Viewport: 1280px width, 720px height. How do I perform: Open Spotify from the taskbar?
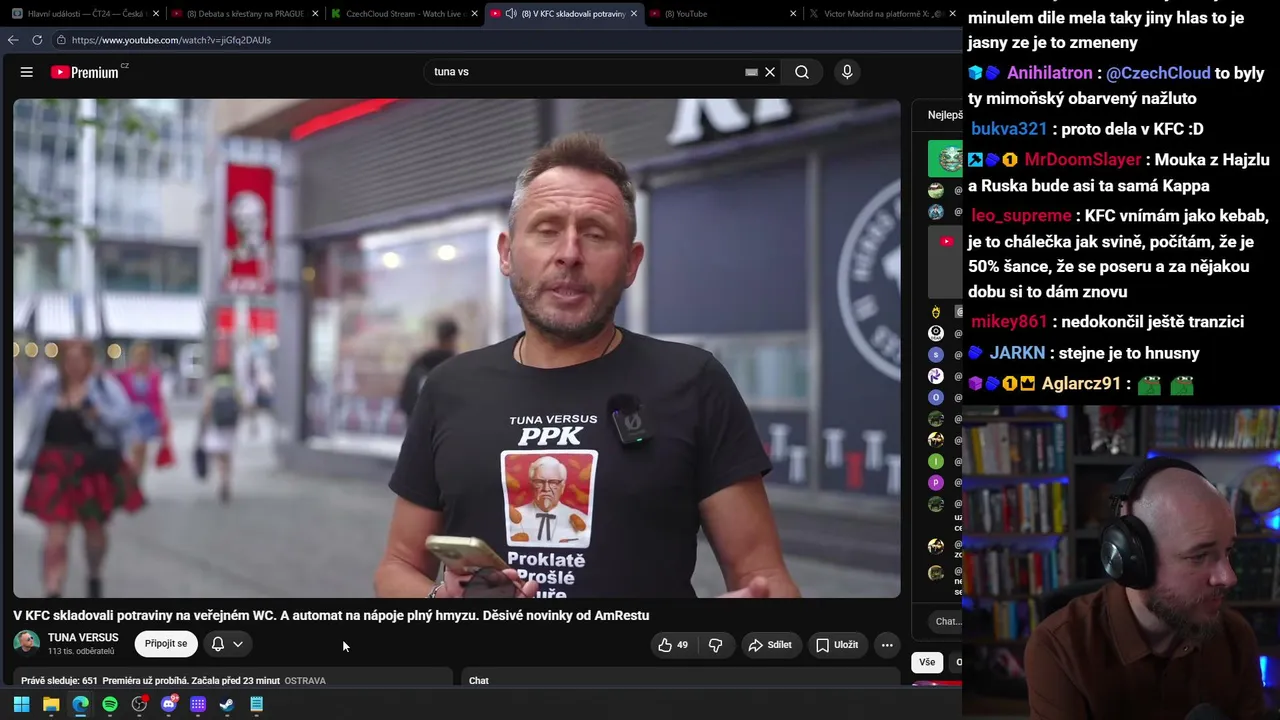coord(110,704)
